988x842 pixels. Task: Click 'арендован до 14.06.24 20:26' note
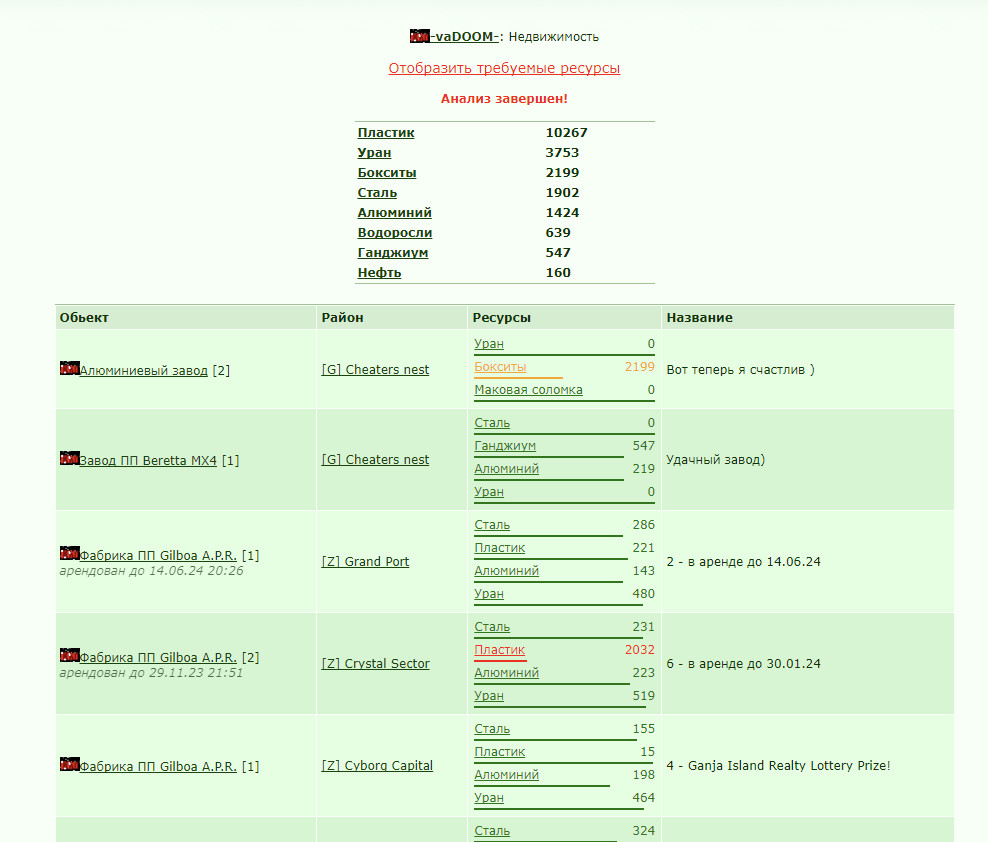[151, 571]
